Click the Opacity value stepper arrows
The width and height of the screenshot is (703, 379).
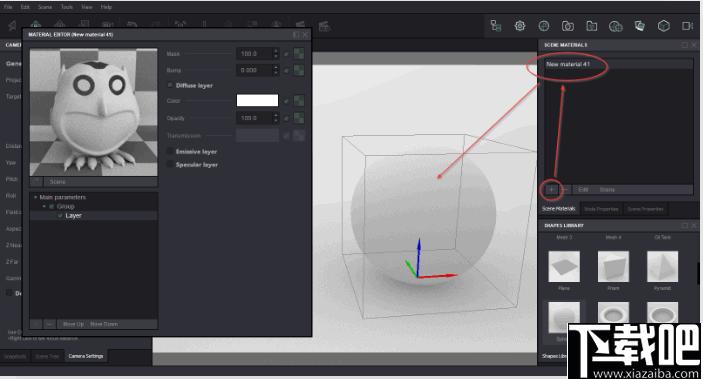[276, 118]
